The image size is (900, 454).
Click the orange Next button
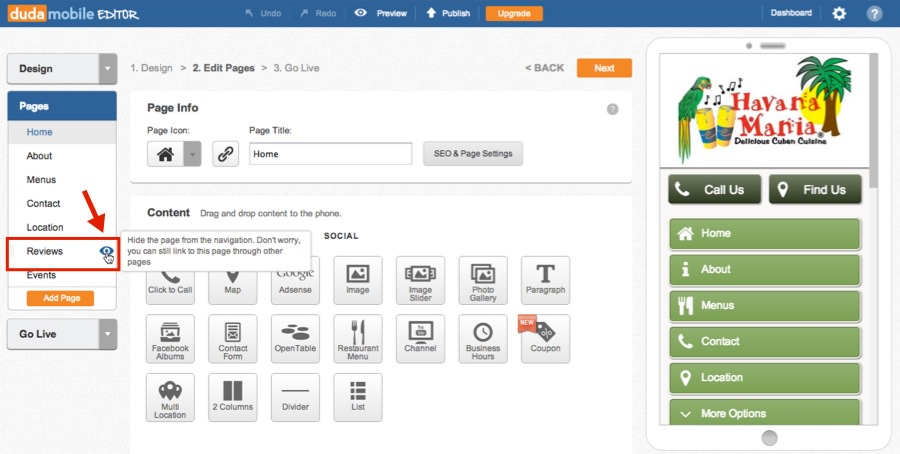(604, 68)
